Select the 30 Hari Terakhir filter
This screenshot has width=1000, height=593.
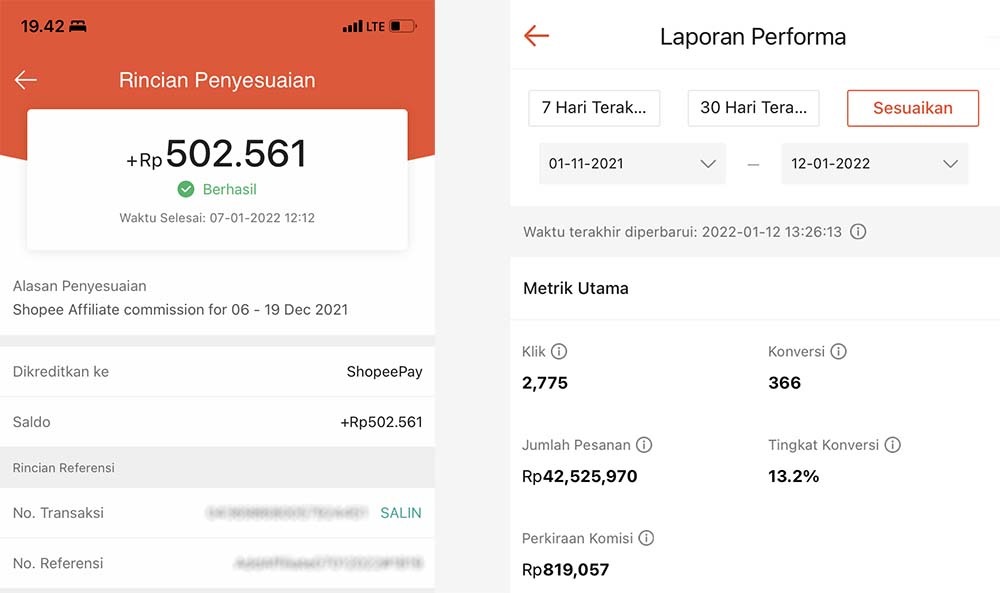pyautogui.click(x=753, y=108)
